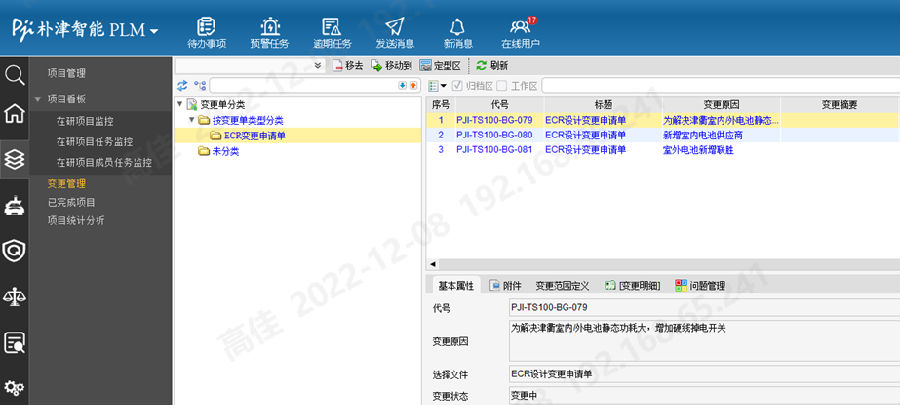Click the document search sidebar icon
The height and width of the screenshot is (405, 900).
tap(14, 342)
